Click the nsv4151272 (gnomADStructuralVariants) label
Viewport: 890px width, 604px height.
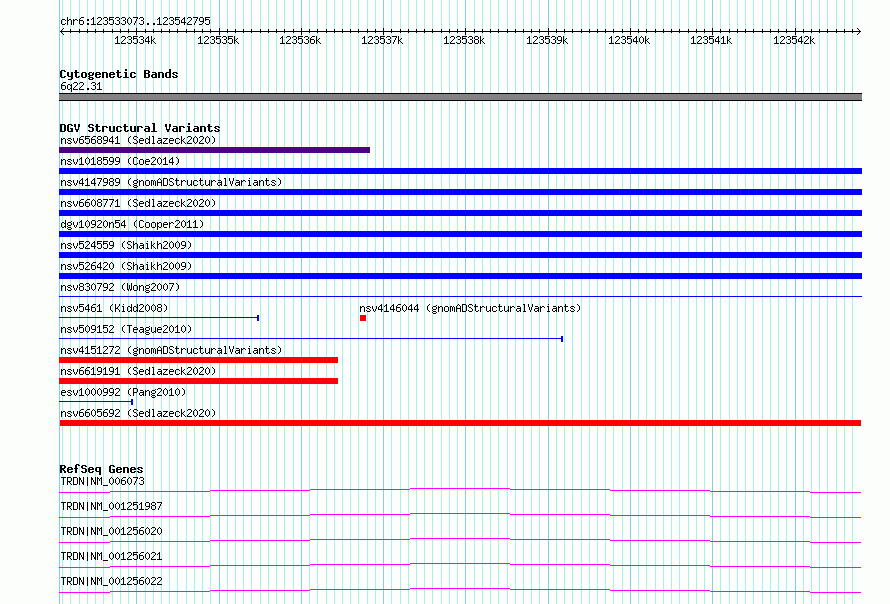pos(171,350)
